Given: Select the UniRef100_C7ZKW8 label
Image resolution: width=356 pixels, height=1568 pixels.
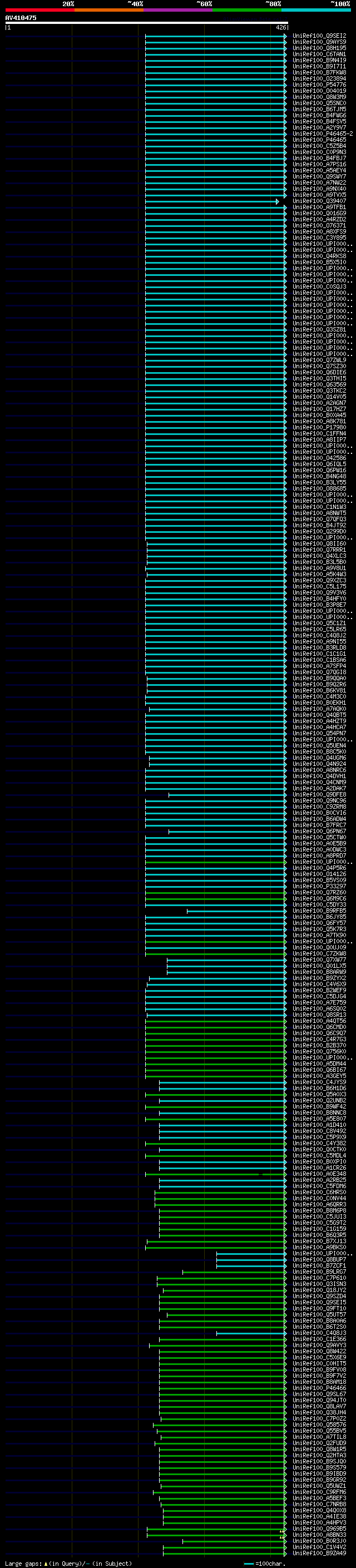Looking at the screenshot, I should (x=319, y=954).
